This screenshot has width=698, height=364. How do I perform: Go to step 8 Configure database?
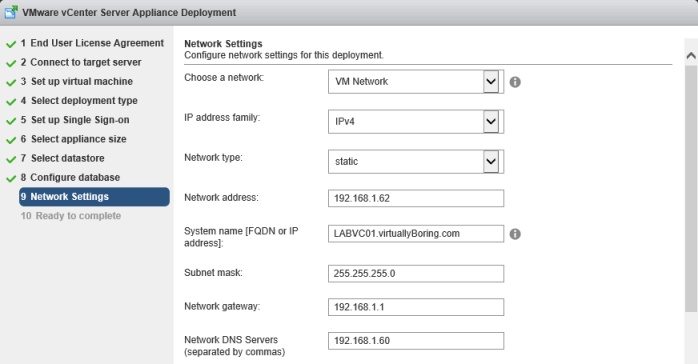tap(70, 177)
